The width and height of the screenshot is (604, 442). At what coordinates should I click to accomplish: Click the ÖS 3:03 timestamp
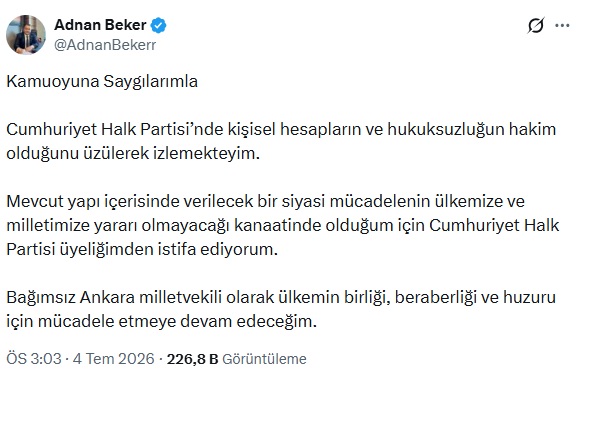34,359
